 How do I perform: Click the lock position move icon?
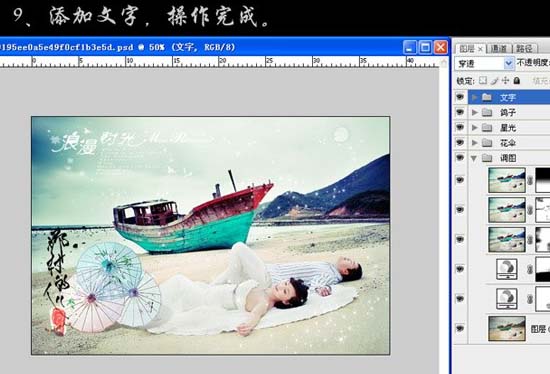tap(505, 80)
